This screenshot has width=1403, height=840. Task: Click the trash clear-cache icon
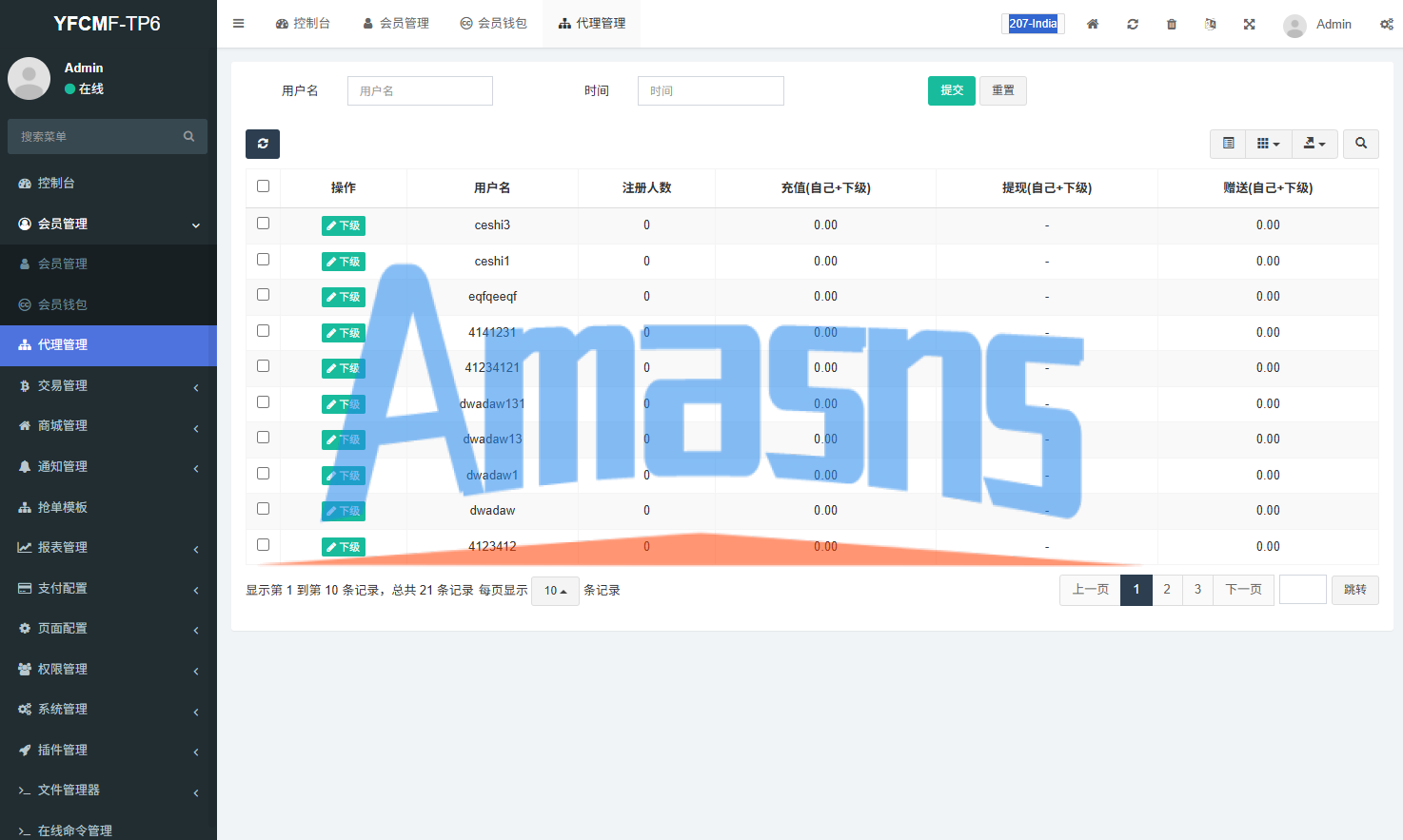1172,24
